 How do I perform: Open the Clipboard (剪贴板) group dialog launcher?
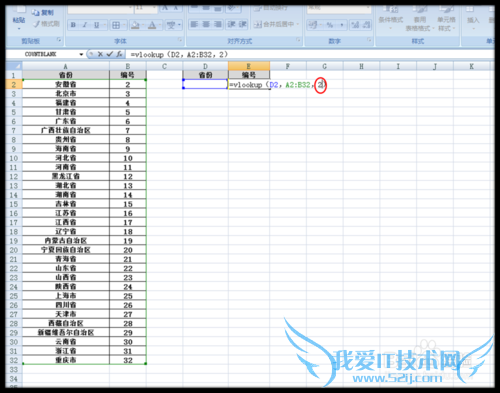[x=59, y=40]
